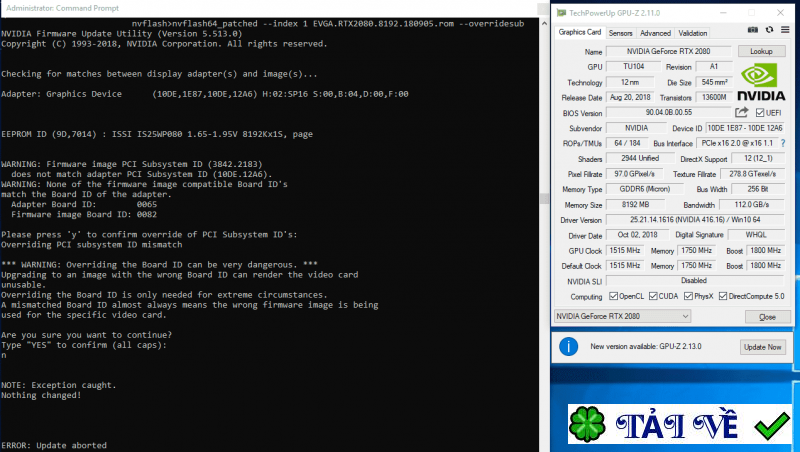
Task: Click the ROPs/TMUs field 64 / 184
Action: (627, 143)
